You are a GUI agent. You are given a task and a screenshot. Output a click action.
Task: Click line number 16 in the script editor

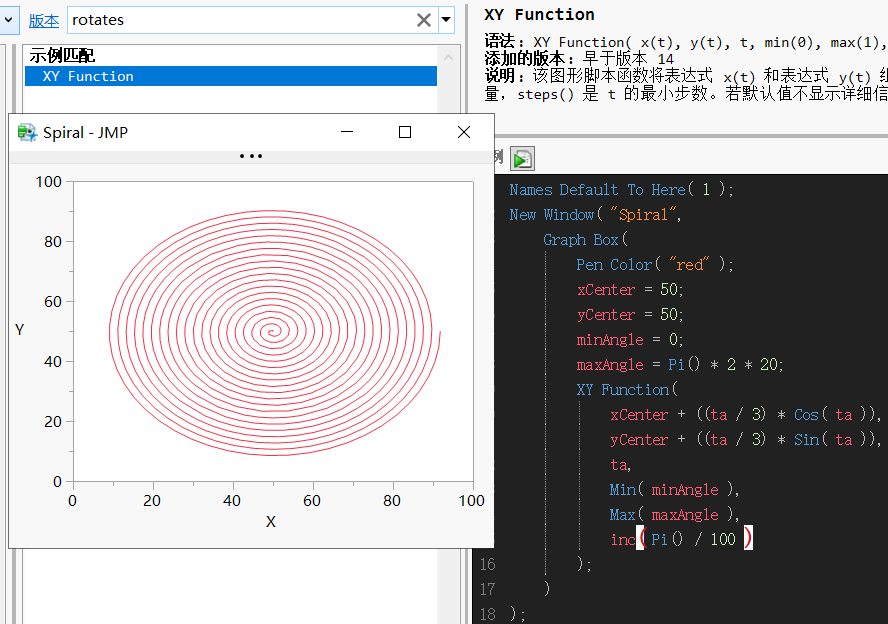[x=487, y=564]
